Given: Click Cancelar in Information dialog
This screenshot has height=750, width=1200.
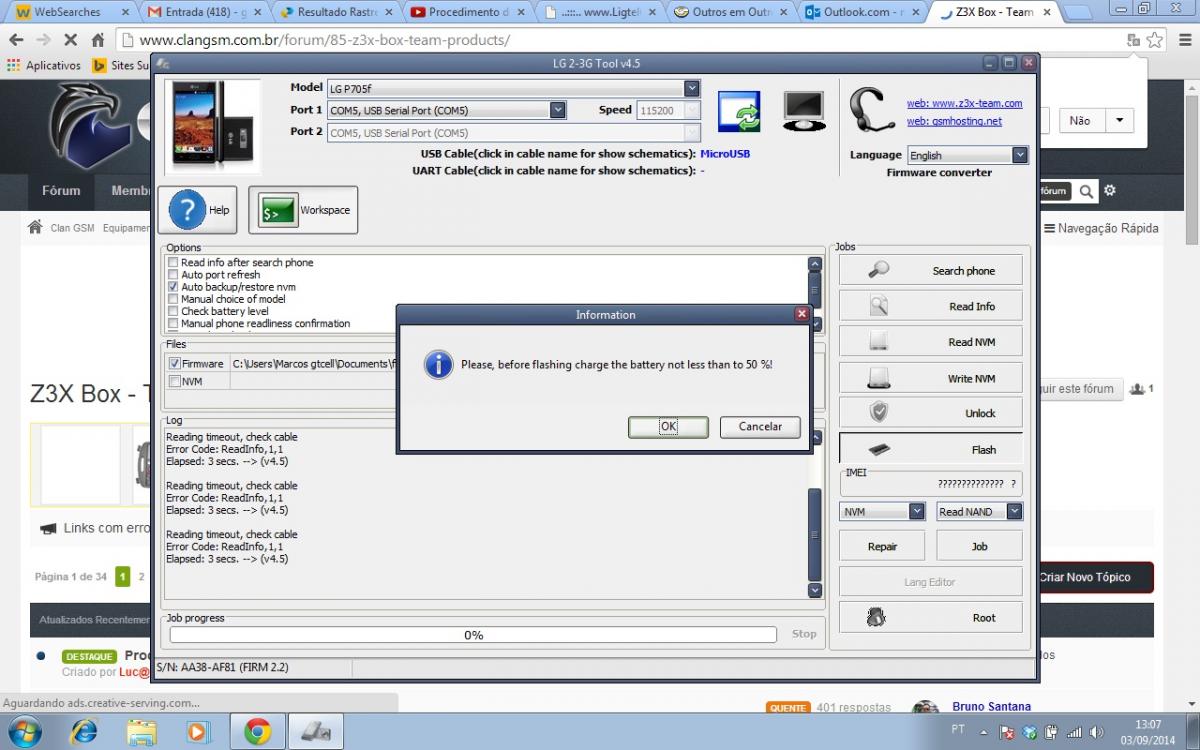Looking at the screenshot, I should [760, 427].
